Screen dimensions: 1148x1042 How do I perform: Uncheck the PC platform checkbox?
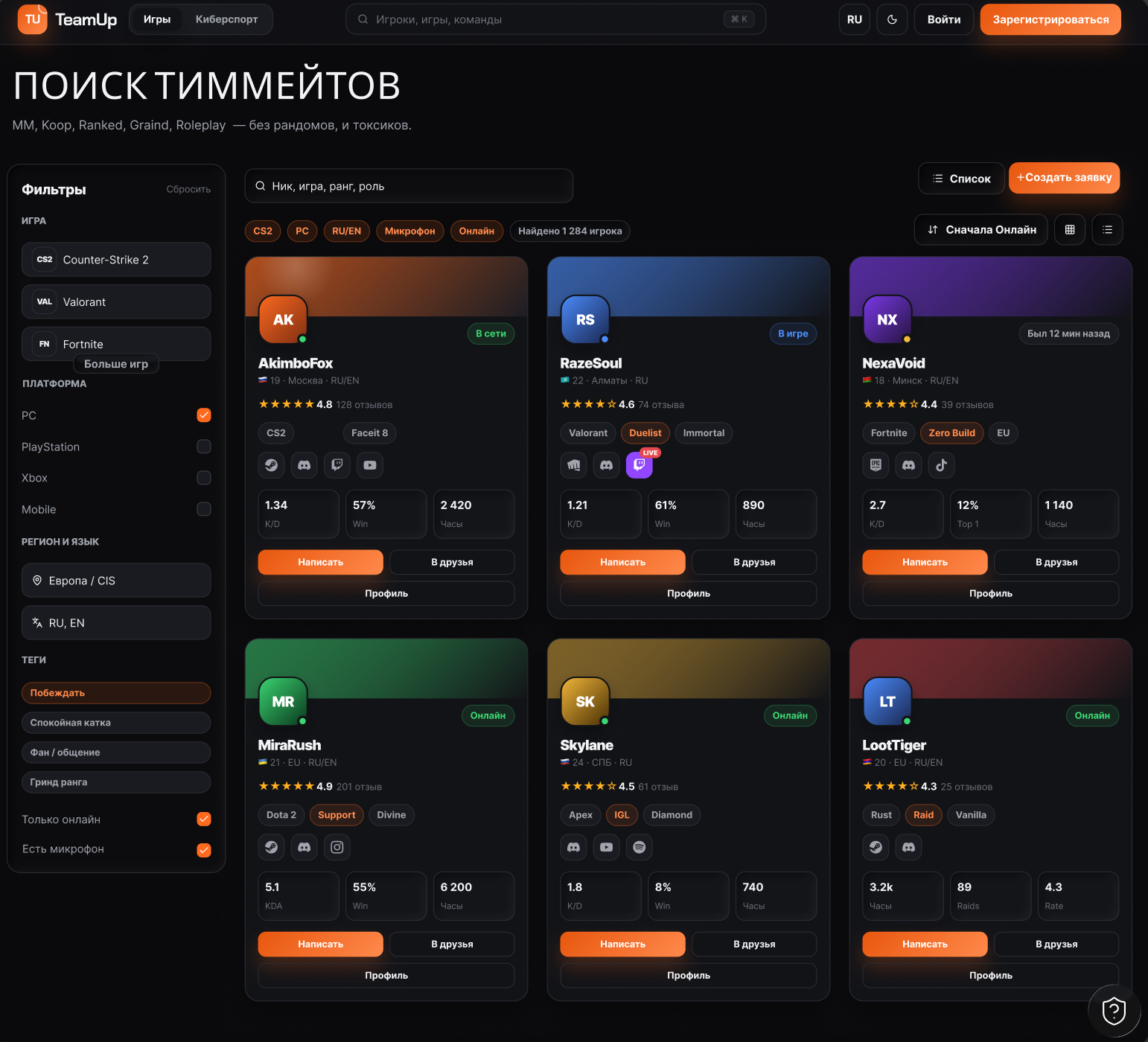pyautogui.click(x=204, y=415)
